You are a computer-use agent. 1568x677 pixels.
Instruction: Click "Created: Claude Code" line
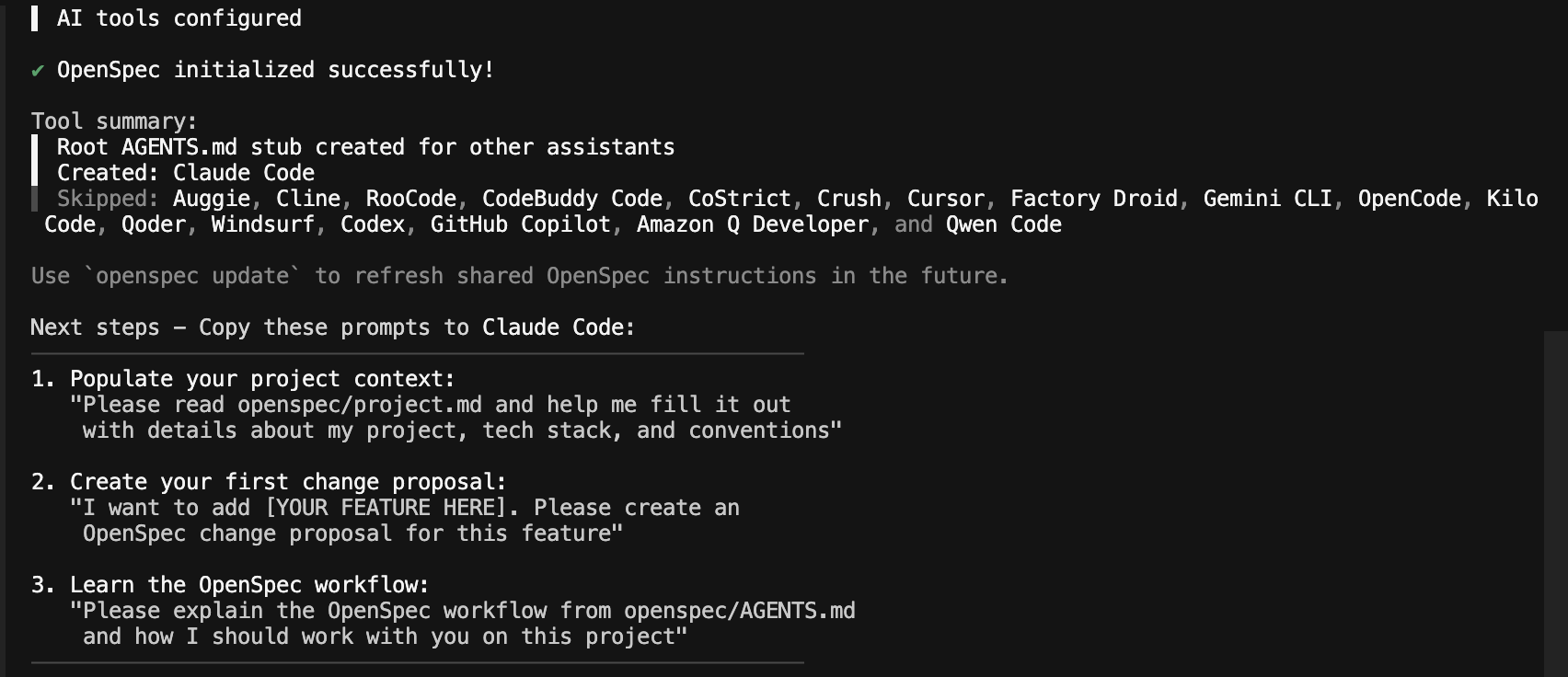[185, 173]
